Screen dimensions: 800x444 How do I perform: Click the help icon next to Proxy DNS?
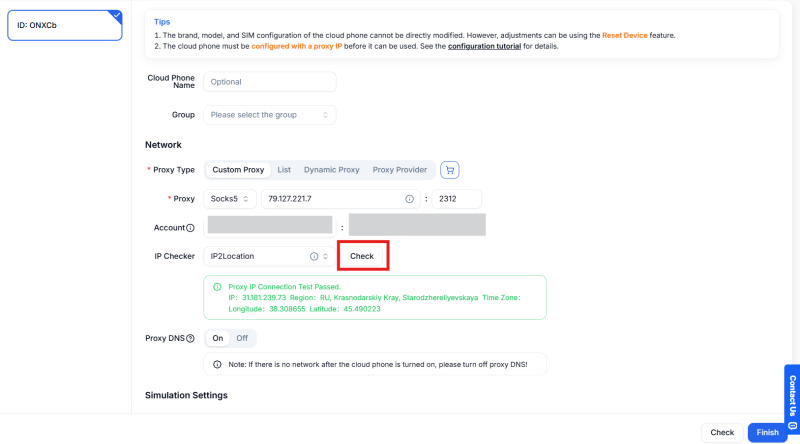[x=190, y=338]
